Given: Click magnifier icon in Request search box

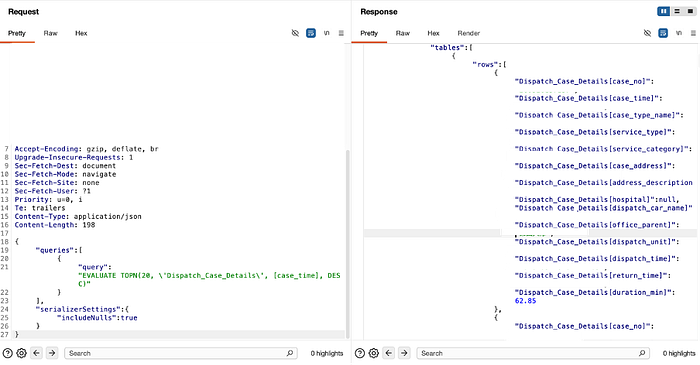Looking at the screenshot, I should 290,353.
